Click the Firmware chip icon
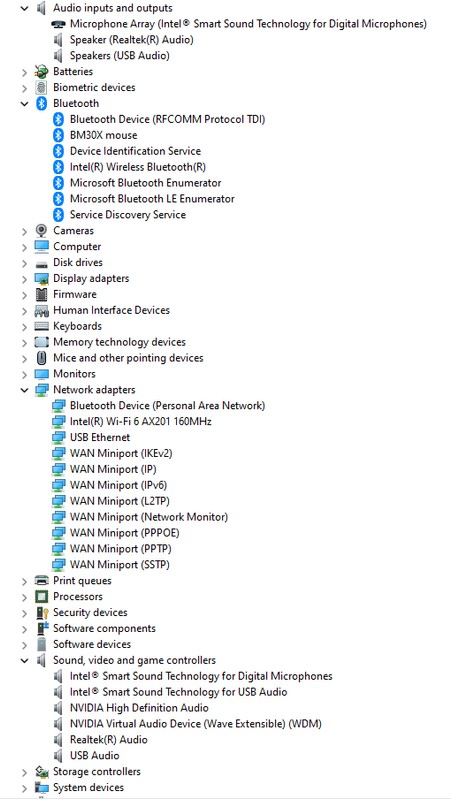 pyautogui.click(x=42, y=295)
